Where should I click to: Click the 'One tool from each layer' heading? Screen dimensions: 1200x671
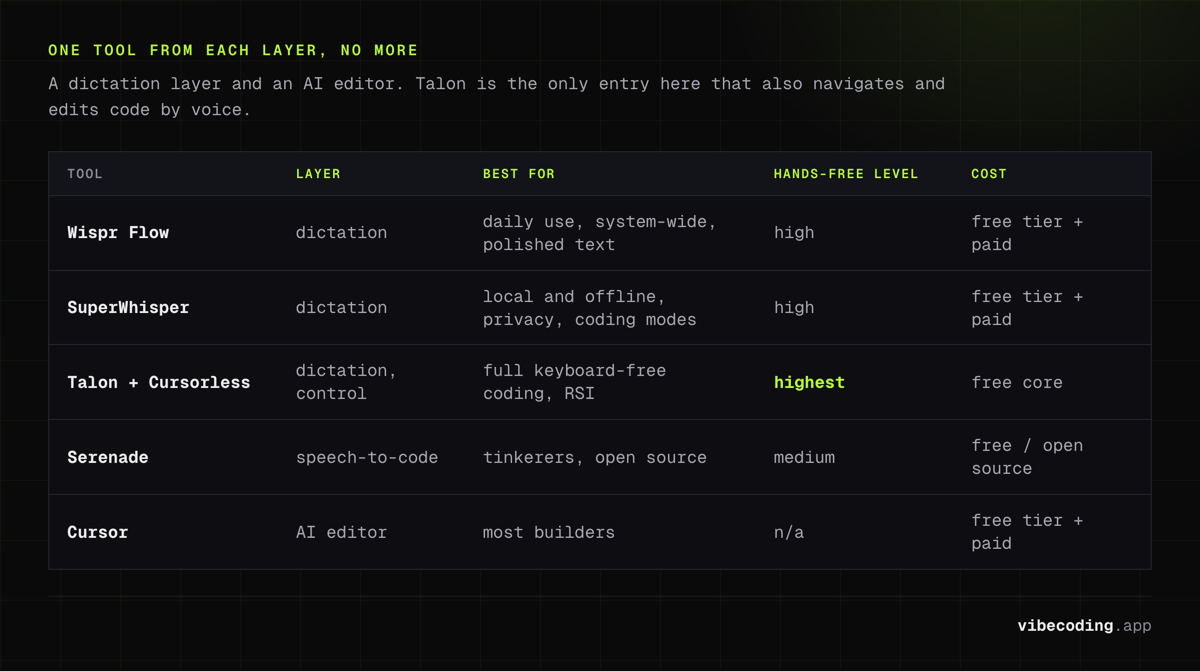[233, 50]
